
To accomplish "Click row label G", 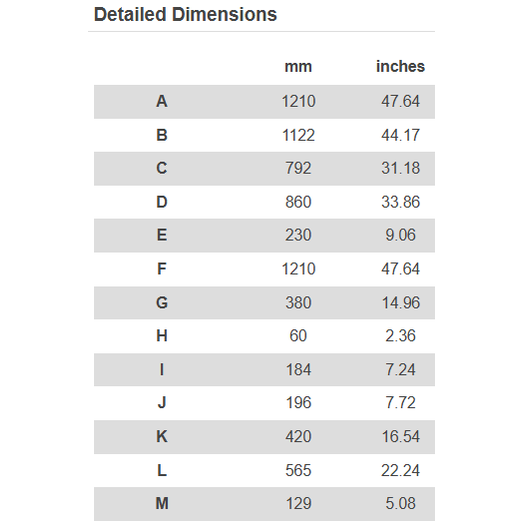I will coord(162,303).
